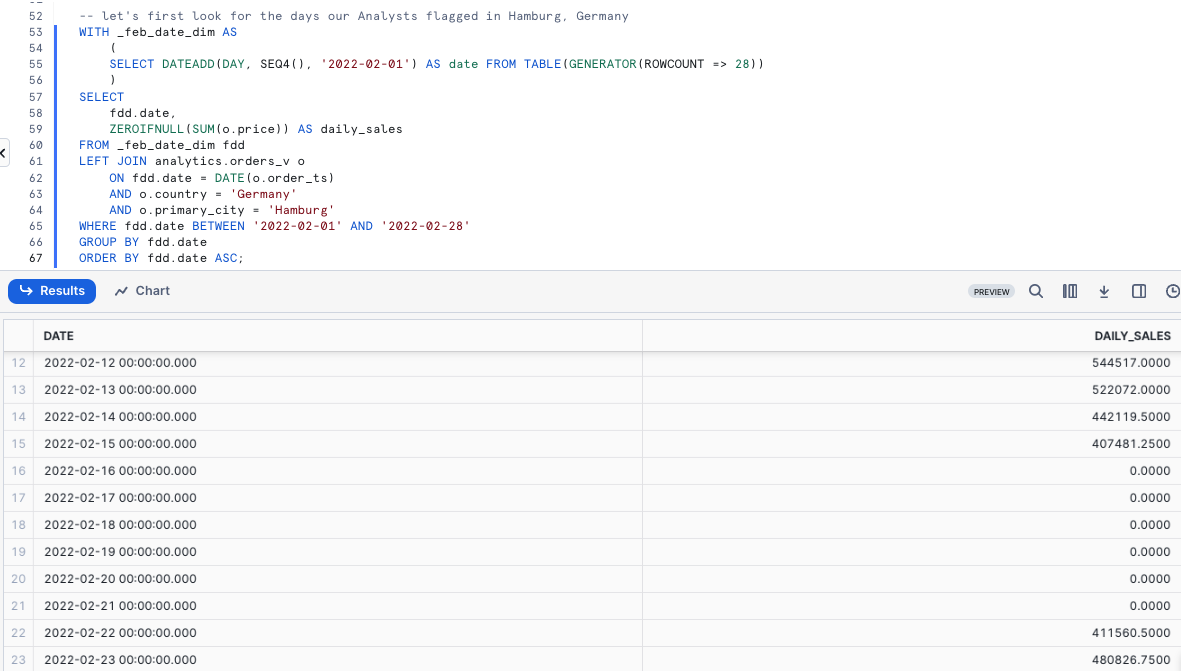This screenshot has height=671, width=1181.
Task: Select the Results tab
Action: (52, 291)
